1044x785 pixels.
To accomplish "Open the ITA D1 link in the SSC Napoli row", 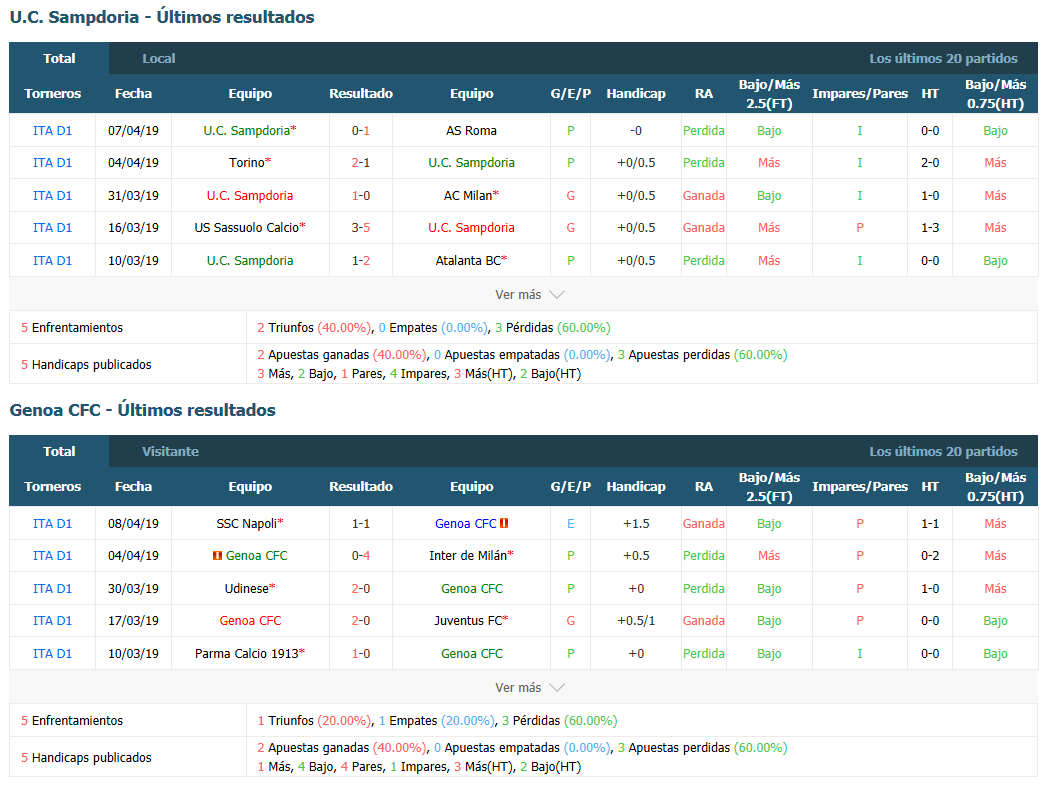I will tap(53, 523).
